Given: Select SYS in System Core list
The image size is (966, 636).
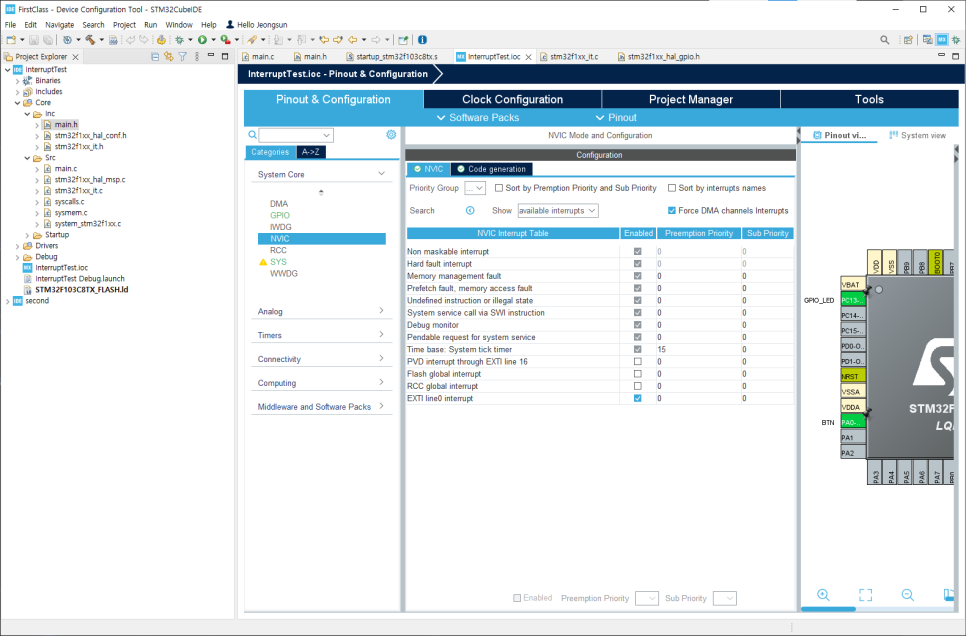Looking at the screenshot, I should 278,262.
